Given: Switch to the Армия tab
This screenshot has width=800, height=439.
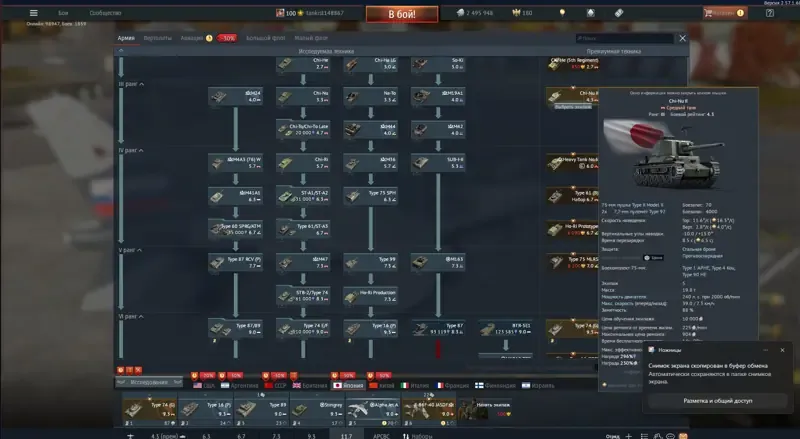Looking at the screenshot, I should click(126, 38).
